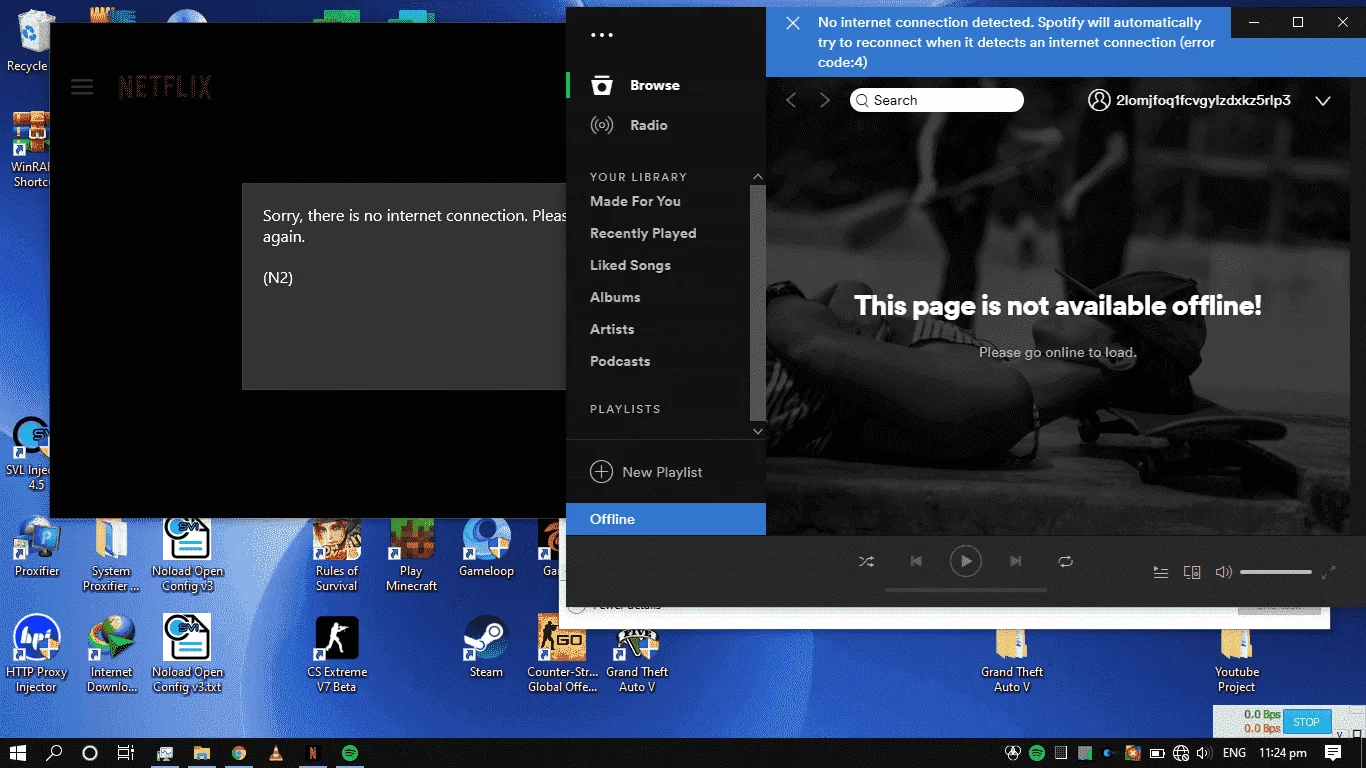This screenshot has width=1366, height=768.
Task: Dismiss the no internet connection banner
Action: coord(793,23)
